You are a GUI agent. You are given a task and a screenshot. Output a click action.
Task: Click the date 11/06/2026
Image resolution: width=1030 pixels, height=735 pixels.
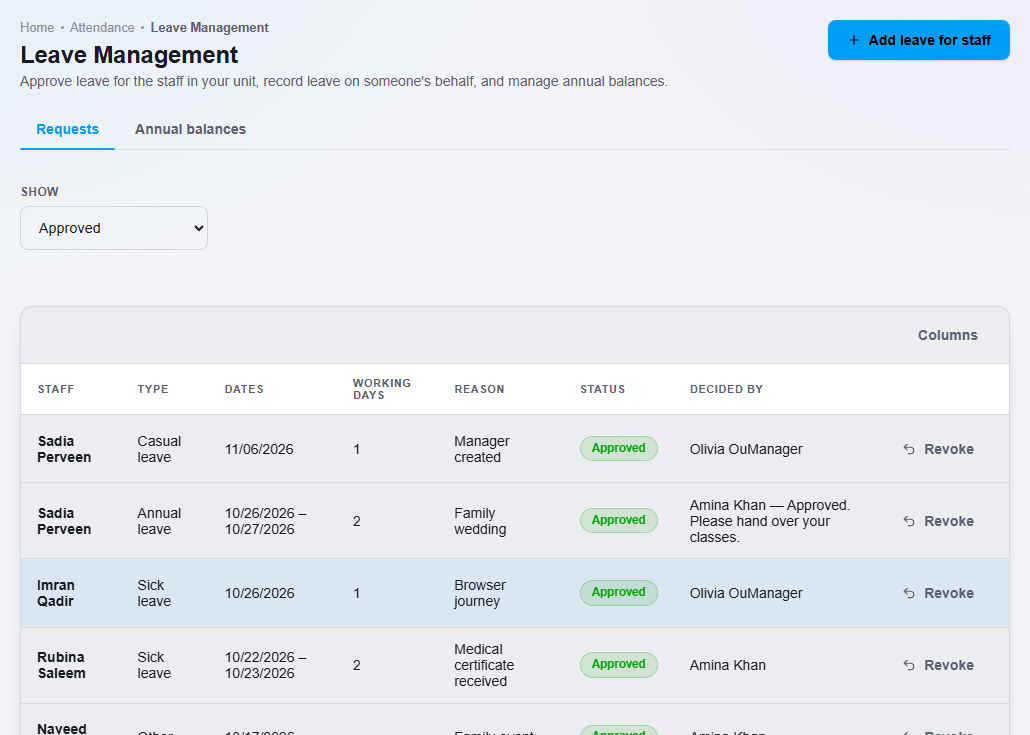click(x=259, y=449)
